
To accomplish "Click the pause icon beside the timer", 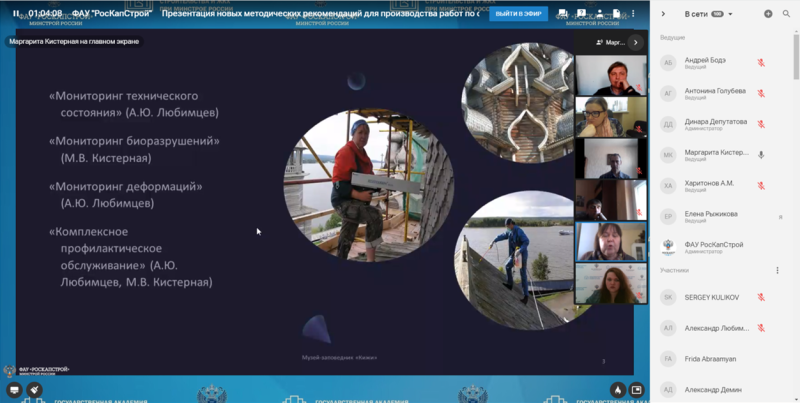I will point(16,14).
